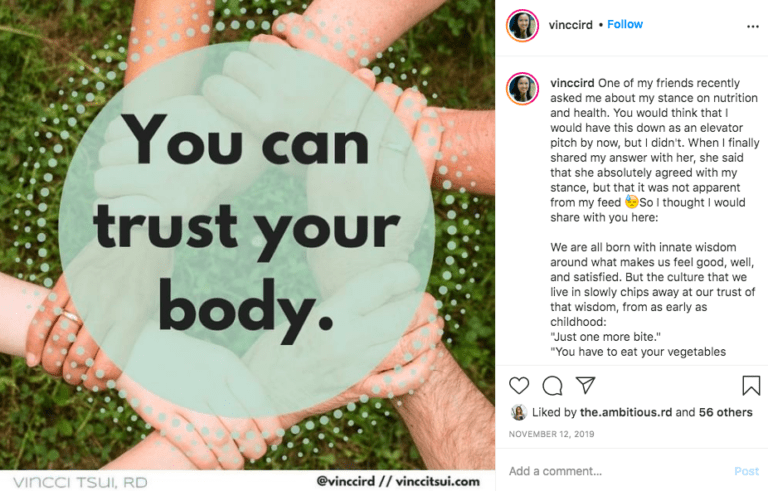Open comments via speech bubble icon
768x491 pixels.
552,386
